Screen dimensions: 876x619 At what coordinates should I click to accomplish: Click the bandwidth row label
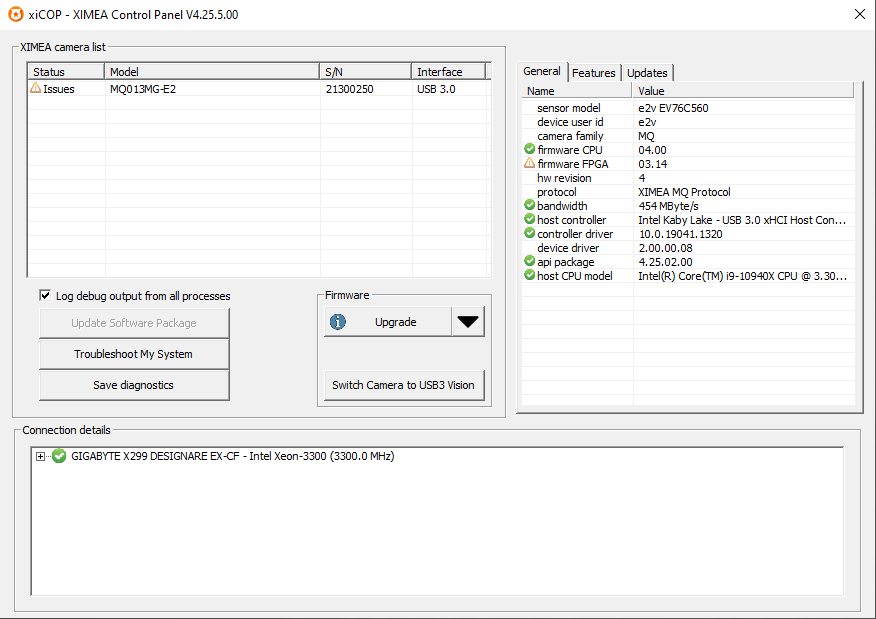[x=562, y=206]
